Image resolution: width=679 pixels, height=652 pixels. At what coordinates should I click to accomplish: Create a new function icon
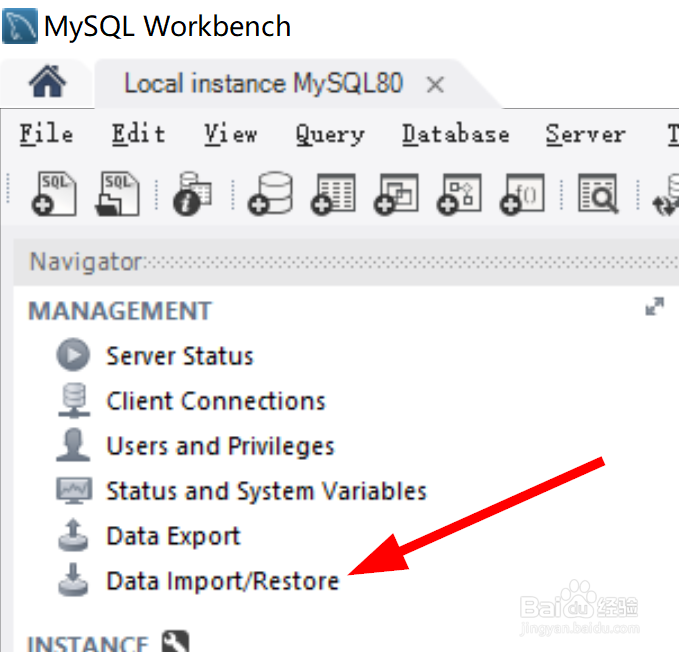point(522,194)
